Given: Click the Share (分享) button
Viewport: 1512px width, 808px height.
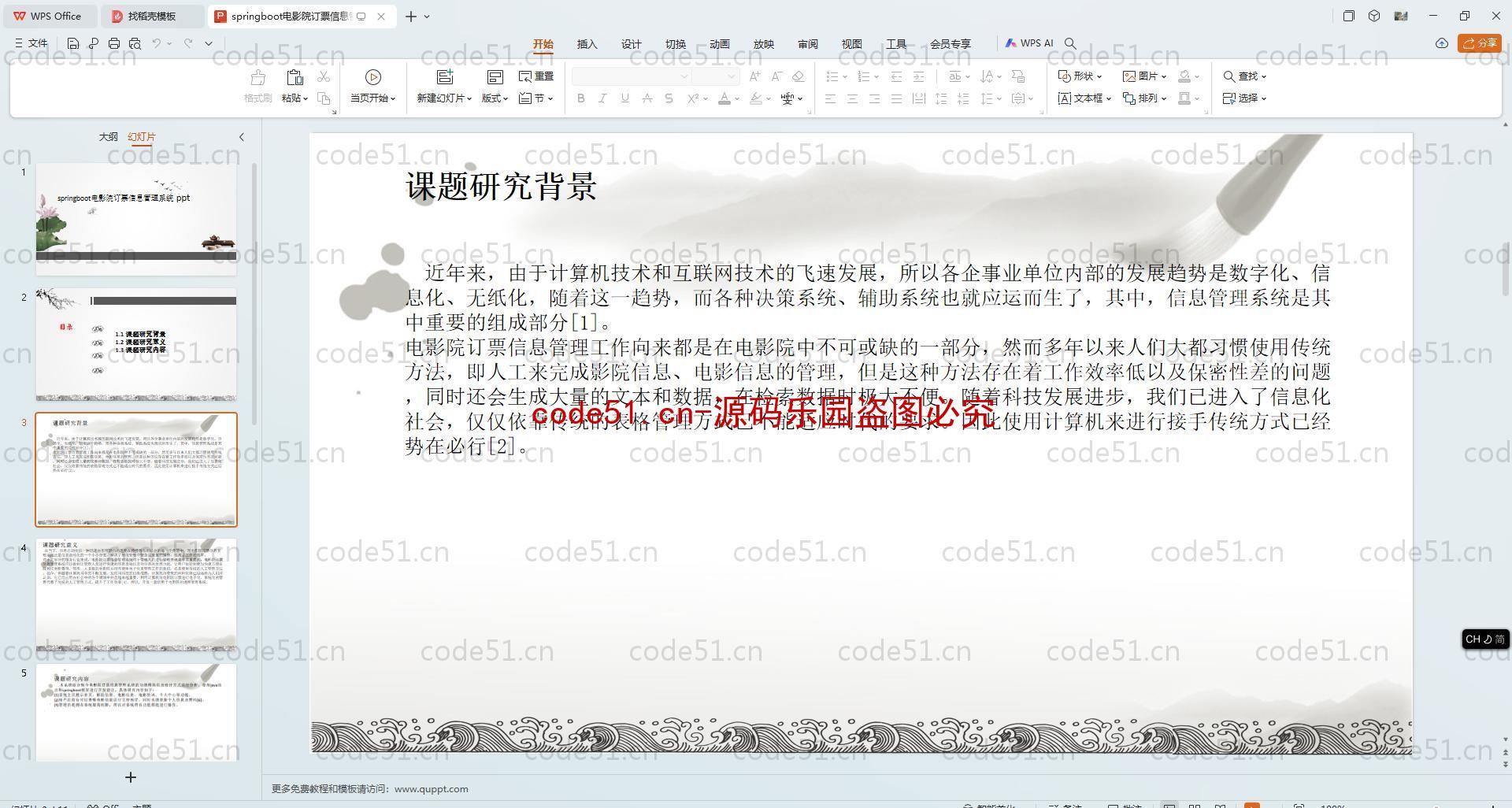Looking at the screenshot, I should pos(1480,43).
